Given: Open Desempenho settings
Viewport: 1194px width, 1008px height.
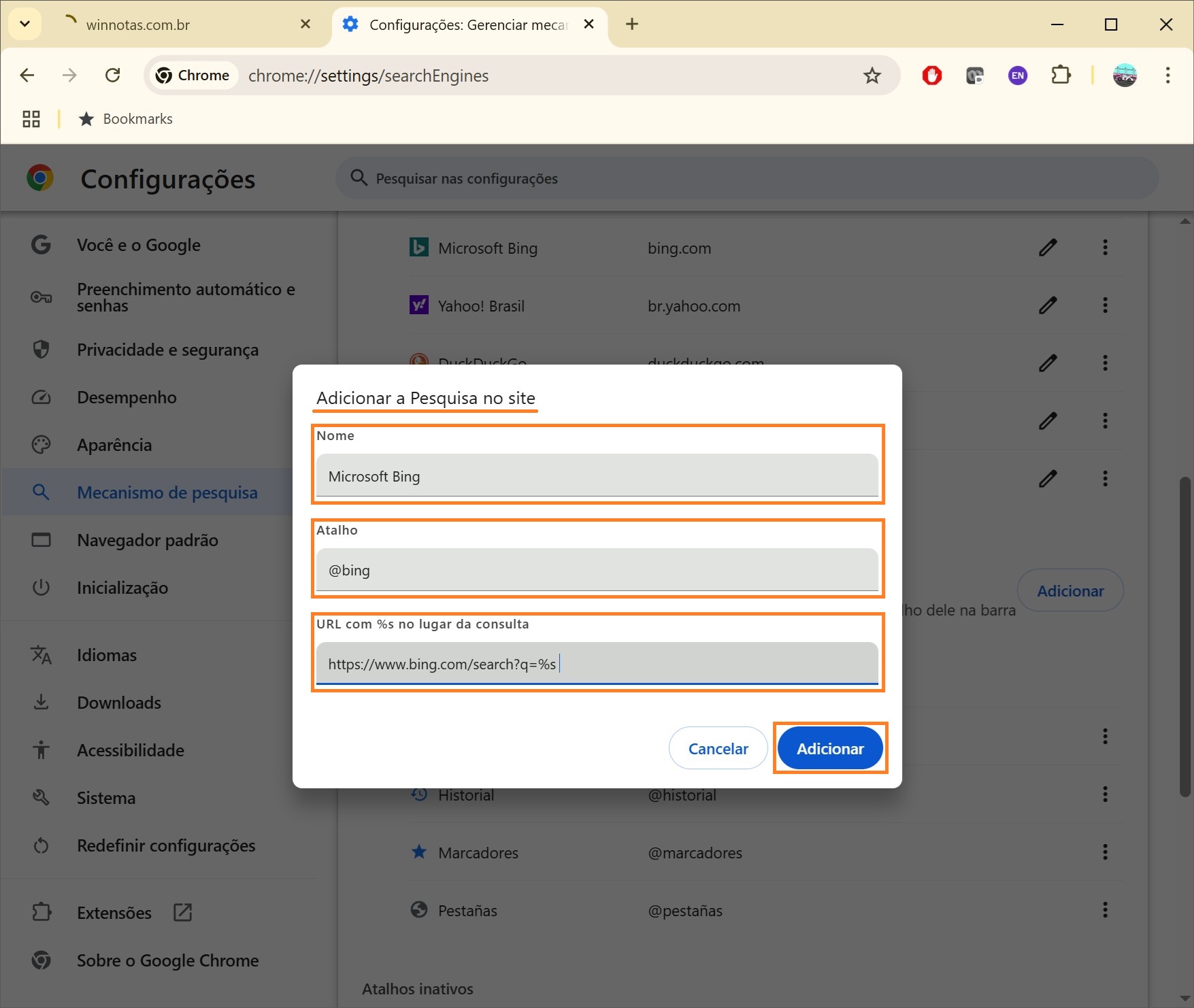Looking at the screenshot, I should pyautogui.click(x=127, y=397).
